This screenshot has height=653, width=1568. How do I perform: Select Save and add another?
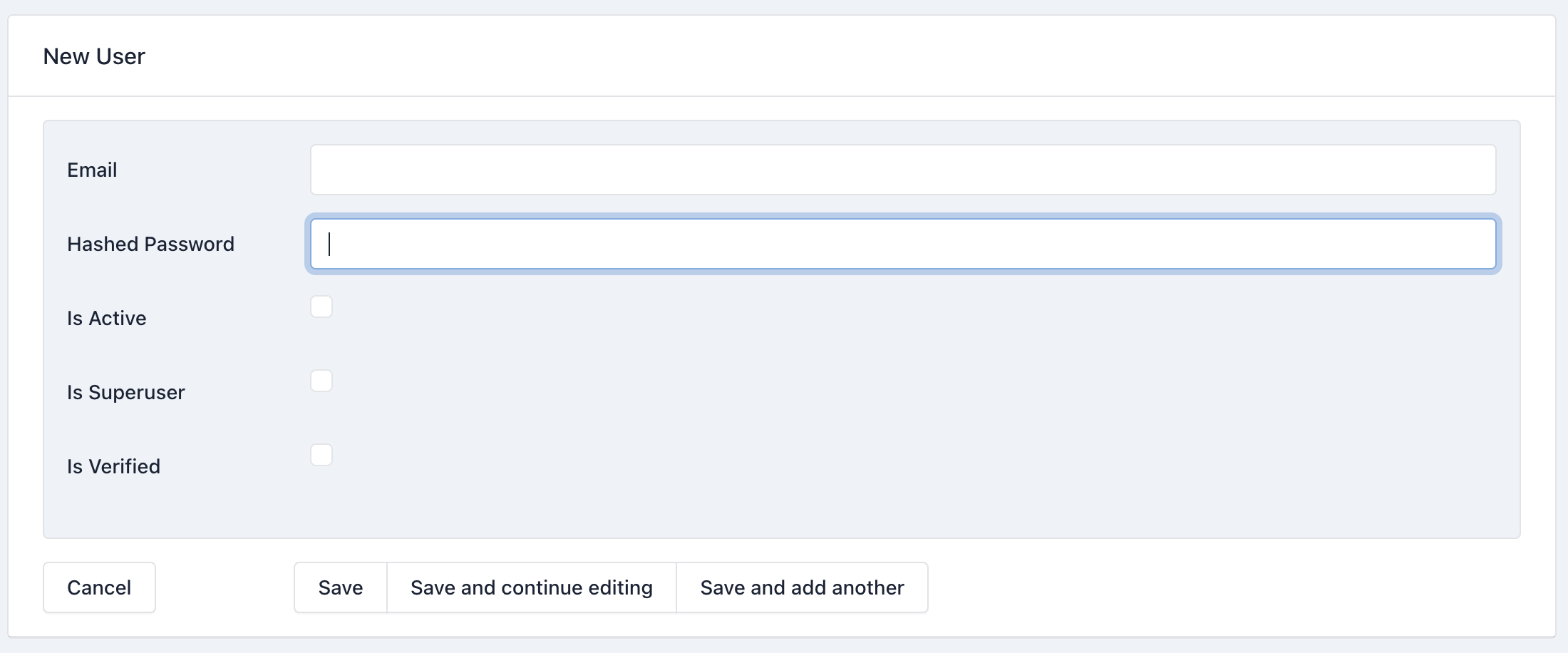tap(802, 587)
